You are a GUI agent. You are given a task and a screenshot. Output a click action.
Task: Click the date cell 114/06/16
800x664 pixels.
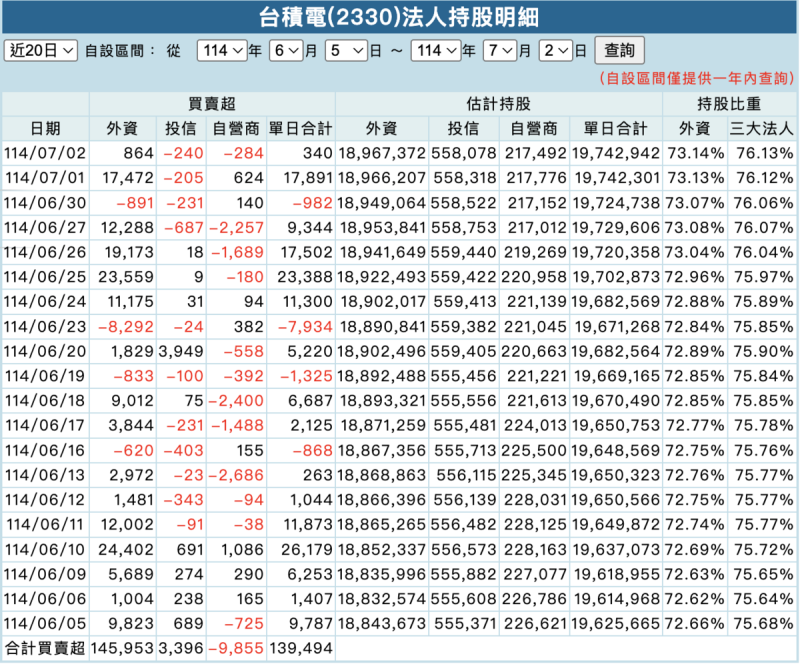45,451
